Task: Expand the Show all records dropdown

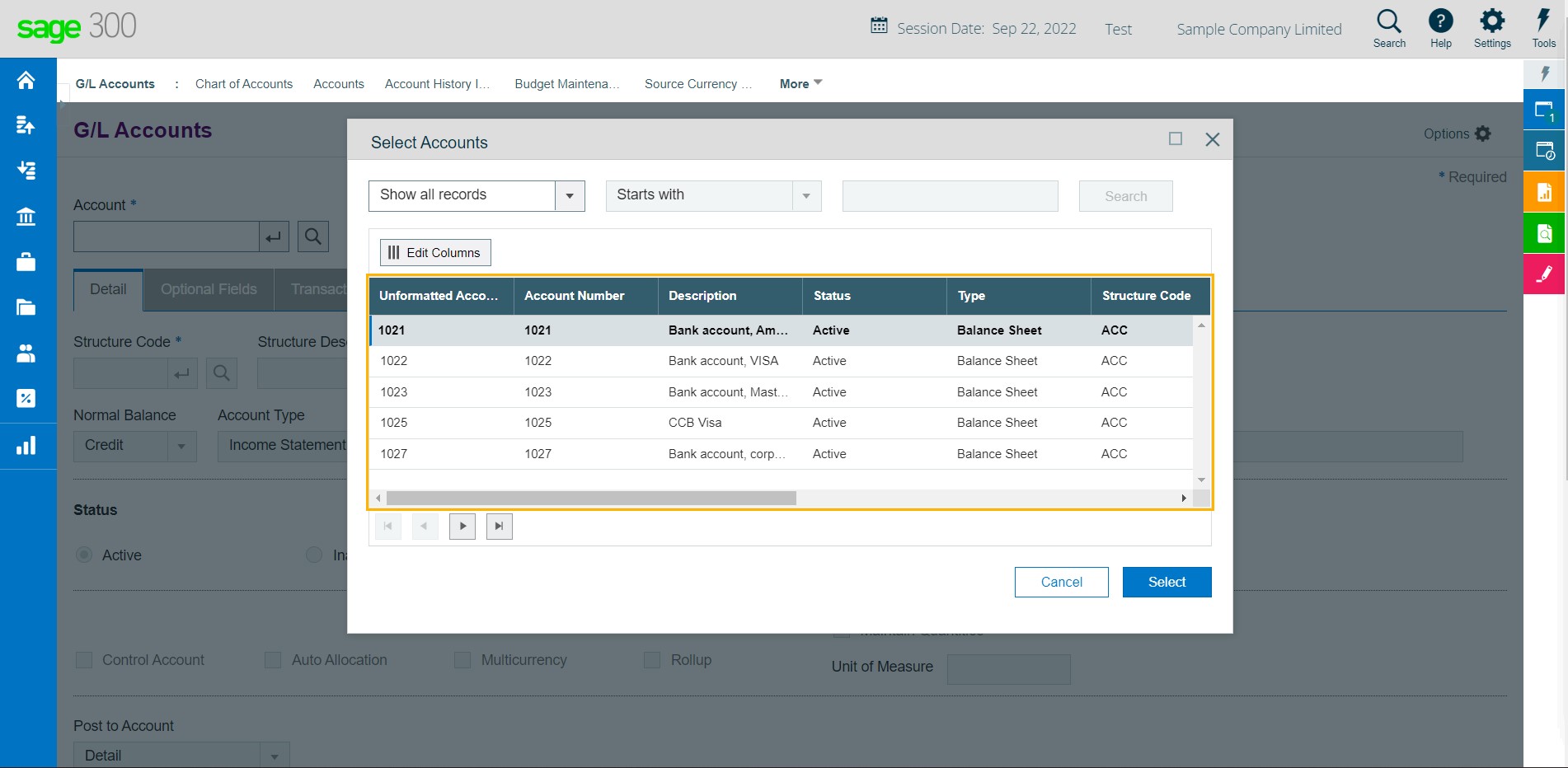Action: [570, 196]
